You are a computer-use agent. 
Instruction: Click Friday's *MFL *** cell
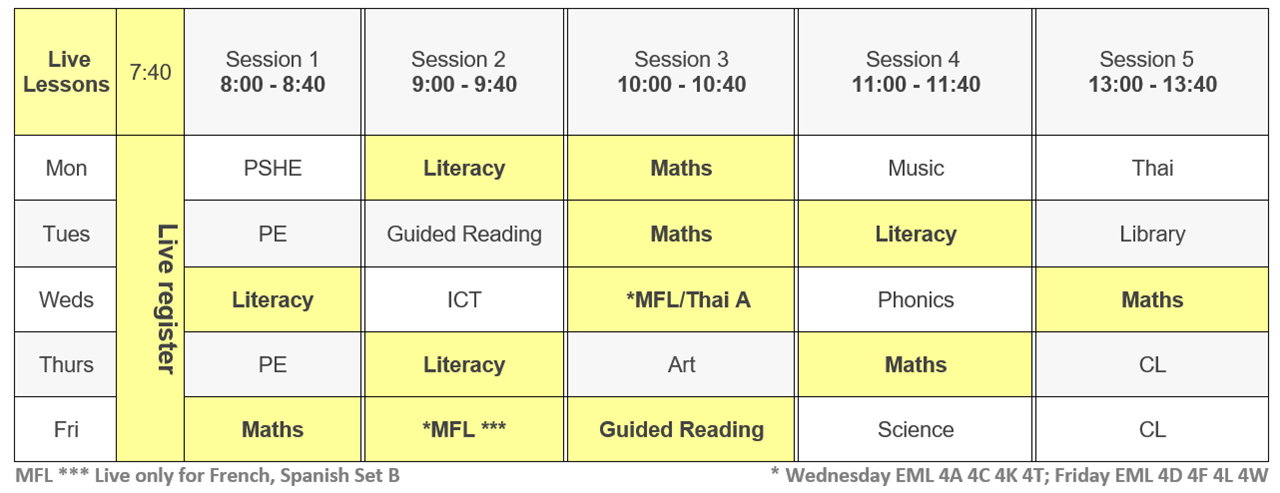click(464, 429)
